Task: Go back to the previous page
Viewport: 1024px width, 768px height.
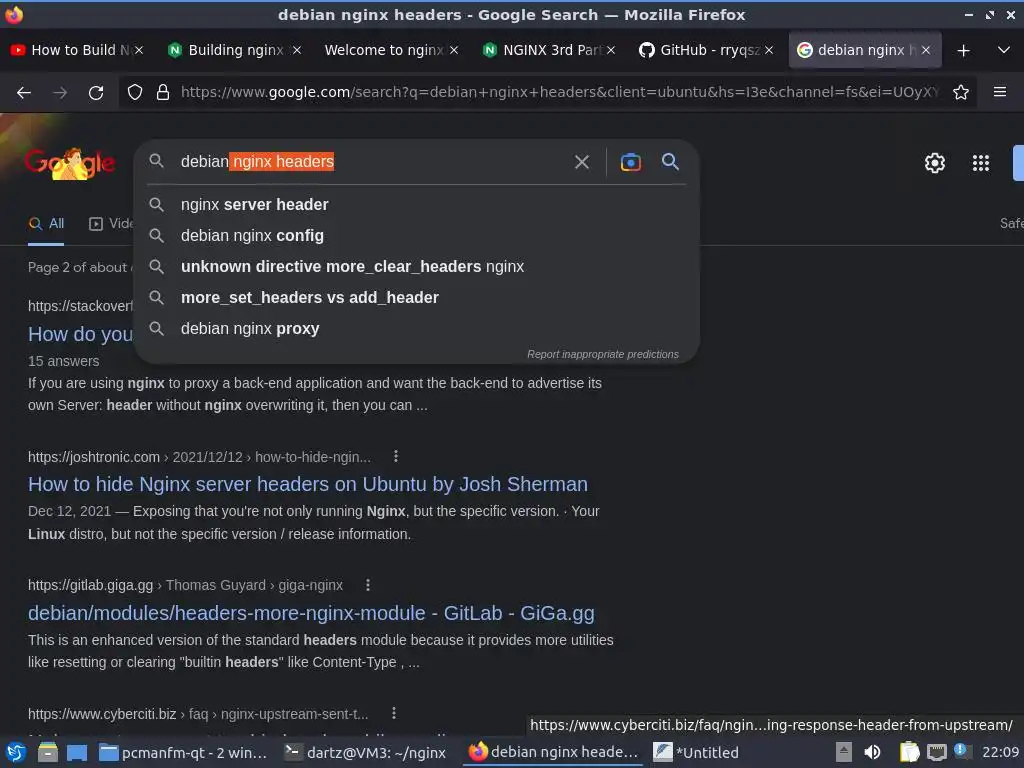Action: tap(24, 93)
